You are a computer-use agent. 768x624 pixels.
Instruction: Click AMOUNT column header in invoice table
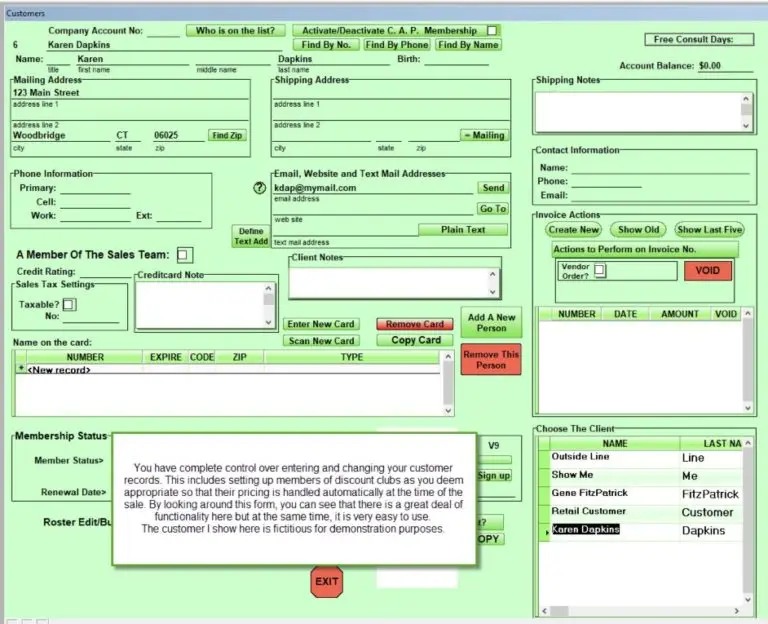pos(679,314)
